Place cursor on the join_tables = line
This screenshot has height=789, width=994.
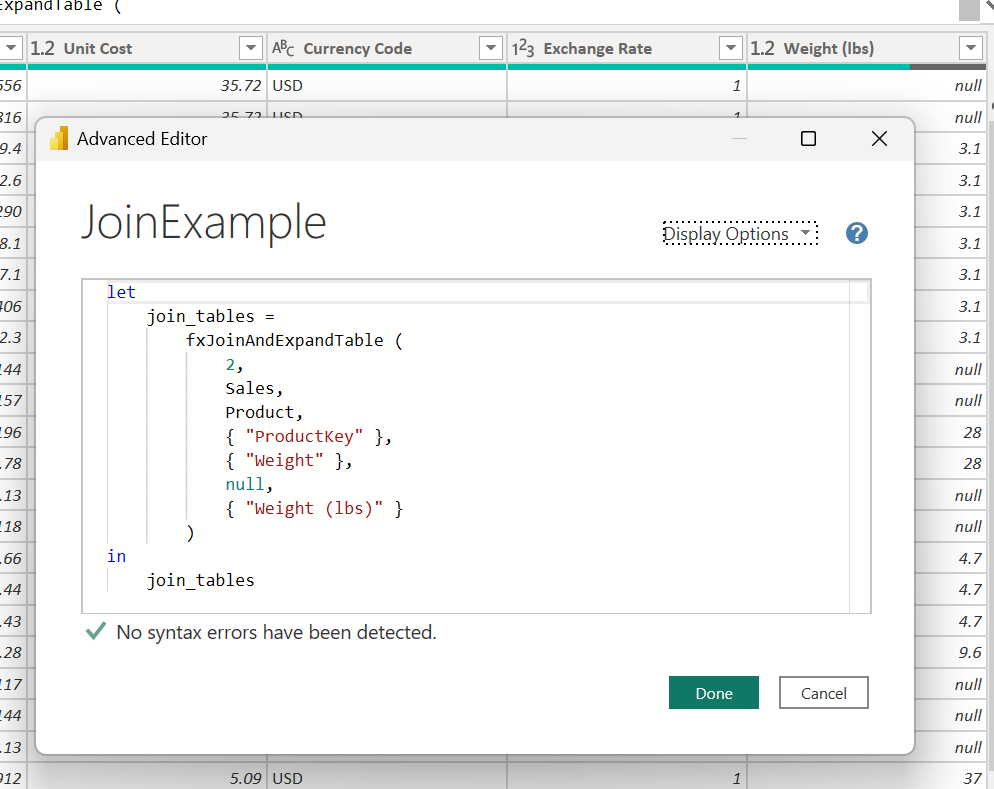[x=203, y=316]
